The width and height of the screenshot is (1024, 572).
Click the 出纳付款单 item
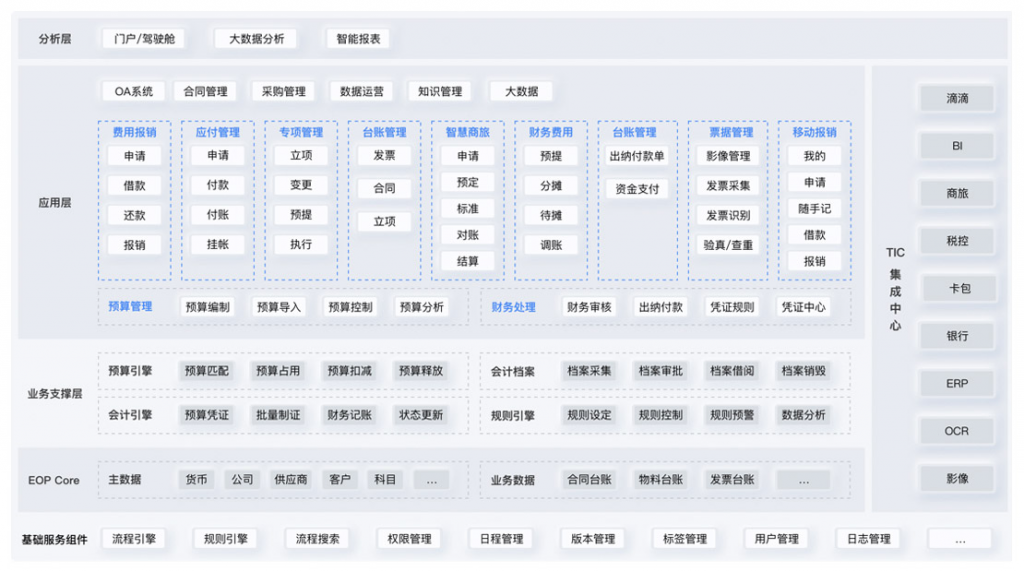(x=637, y=156)
